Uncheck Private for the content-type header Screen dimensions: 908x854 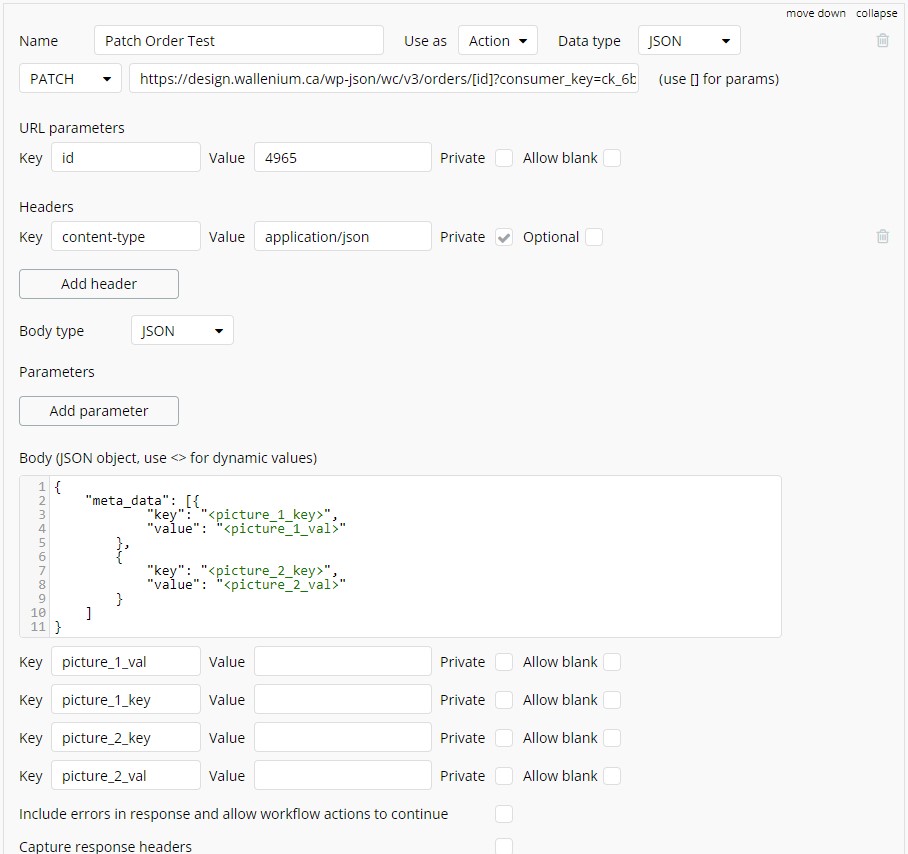(504, 237)
